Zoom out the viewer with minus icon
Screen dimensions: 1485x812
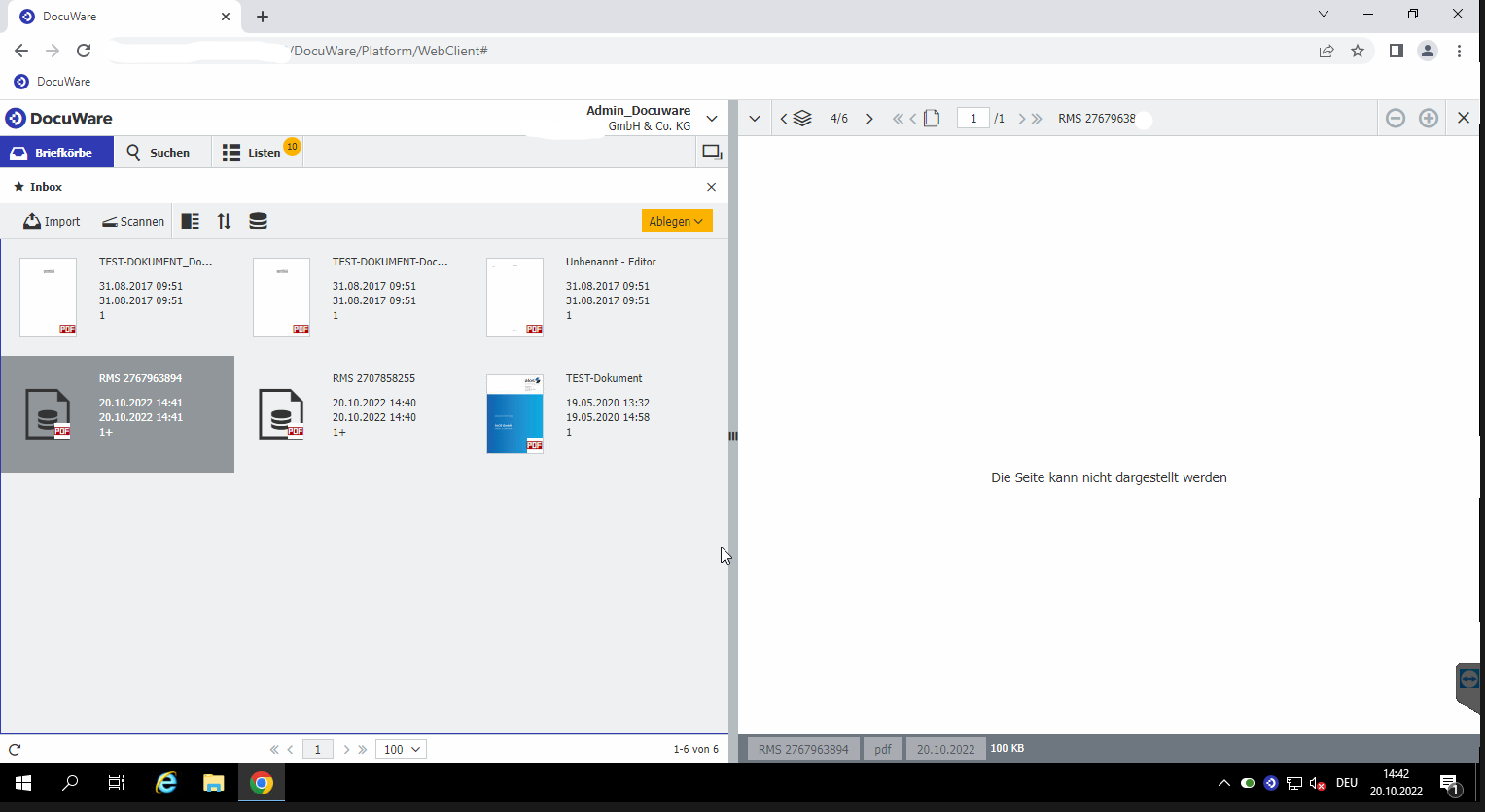(1396, 119)
